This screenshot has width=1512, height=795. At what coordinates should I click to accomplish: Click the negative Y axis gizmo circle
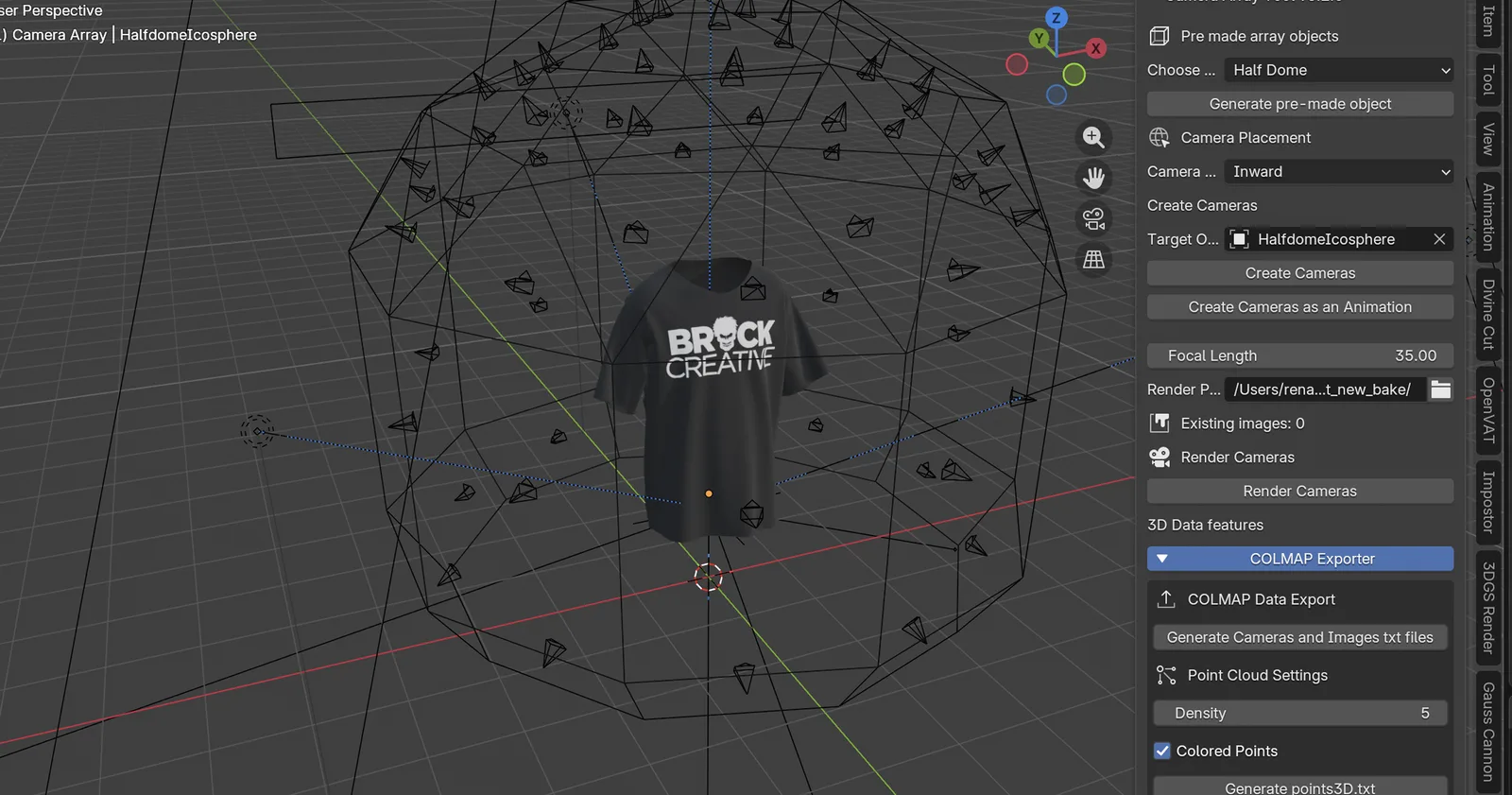[1074, 74]
